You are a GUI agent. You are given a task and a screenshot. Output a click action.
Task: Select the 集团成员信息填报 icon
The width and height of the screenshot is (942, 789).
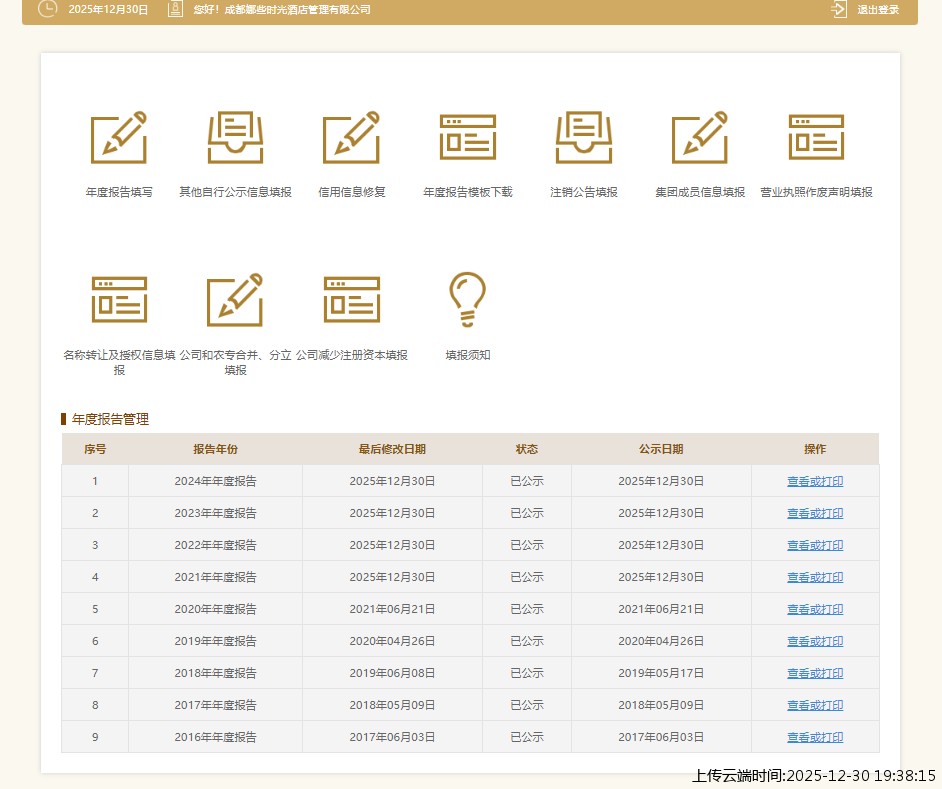[699, 138]
